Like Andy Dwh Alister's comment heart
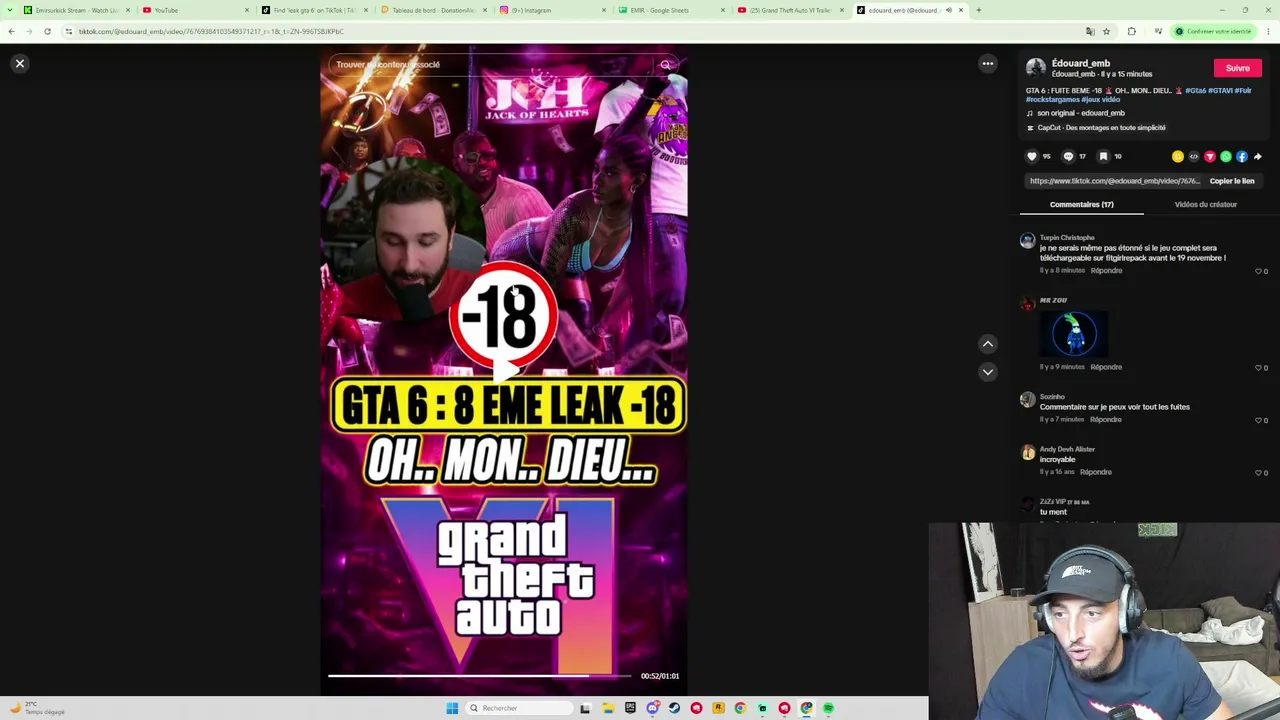 coord(1258,472)
